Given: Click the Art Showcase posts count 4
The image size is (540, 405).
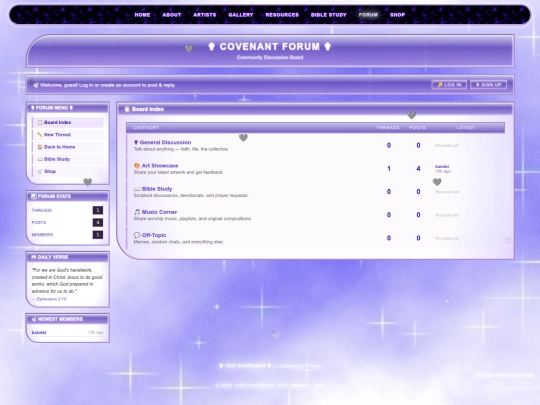Looking at the screenshot, I should (x=418, y=168).
